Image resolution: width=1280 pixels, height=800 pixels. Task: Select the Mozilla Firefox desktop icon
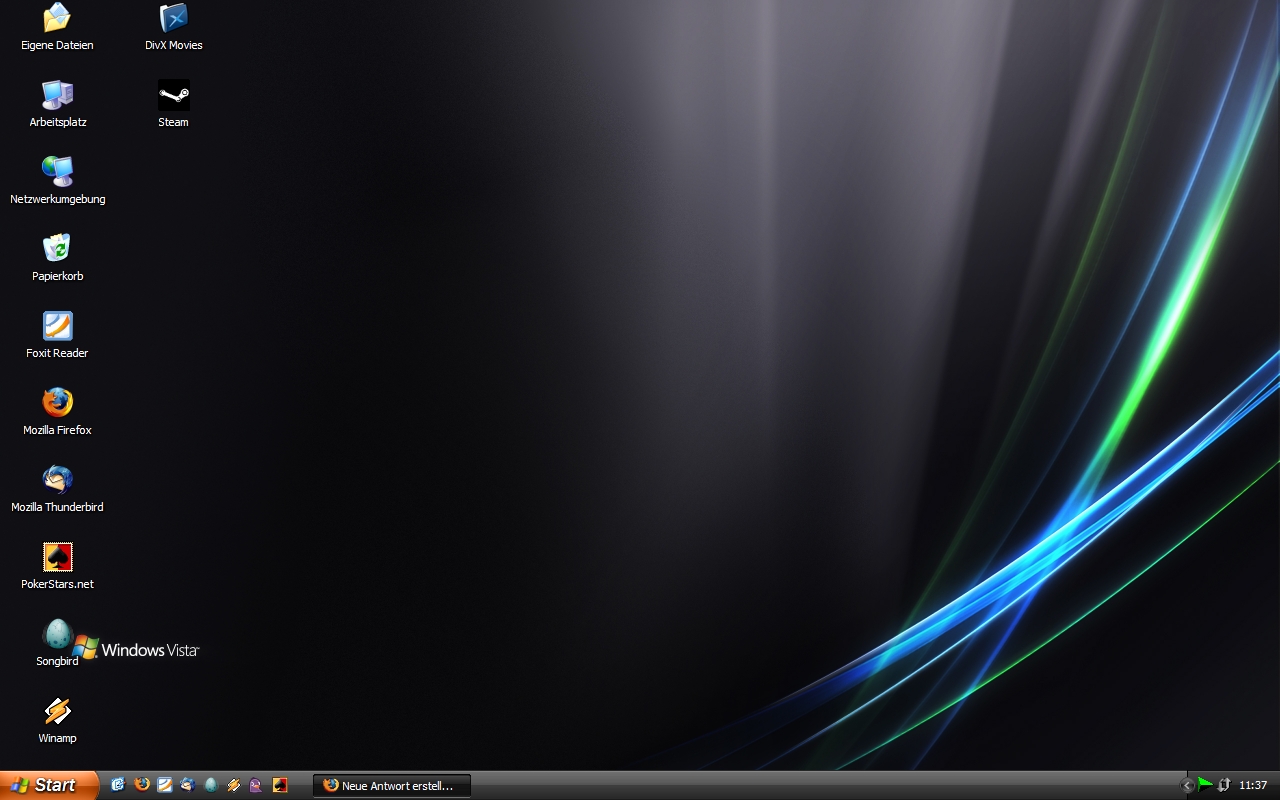(57, 403)
